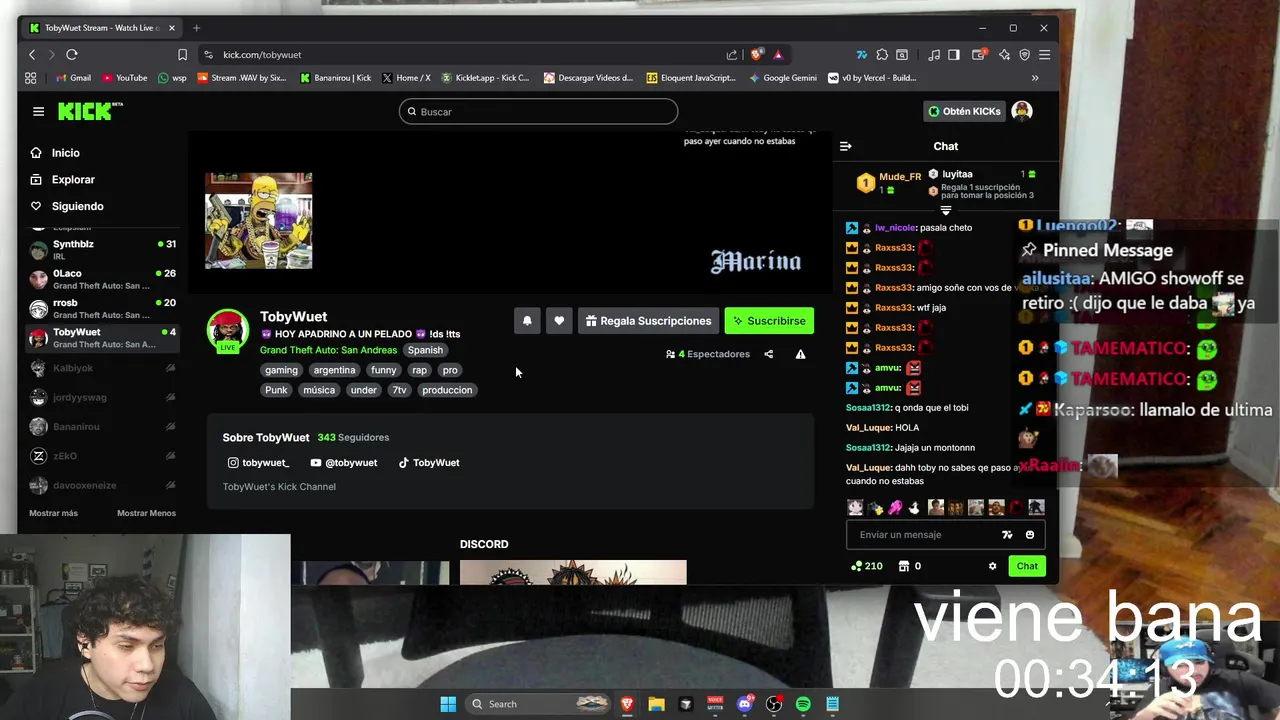
Task: Open Discord from the taskbar
Action: point(744,704)
